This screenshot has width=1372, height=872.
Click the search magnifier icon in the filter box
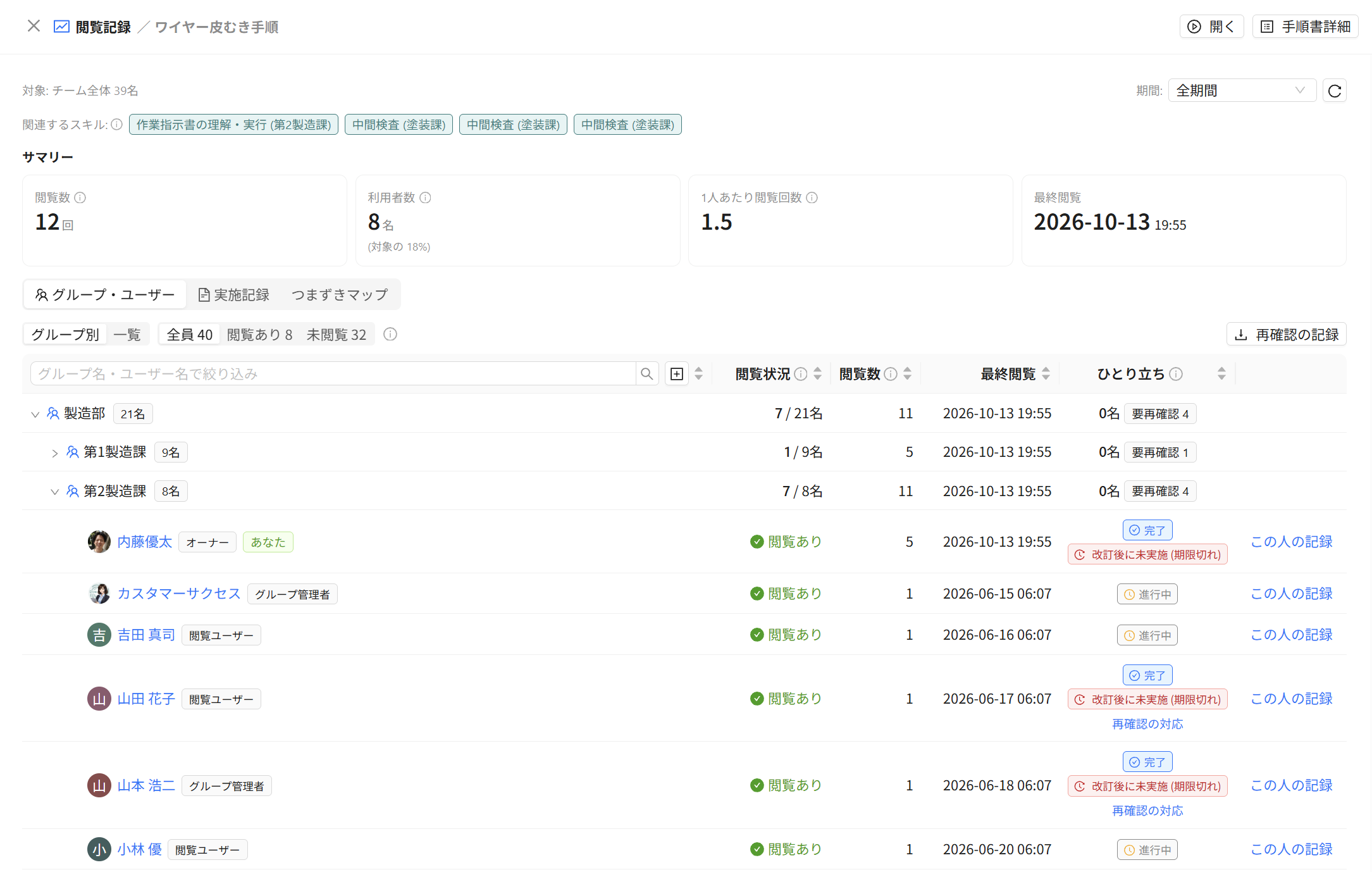(x=646, y=374)
